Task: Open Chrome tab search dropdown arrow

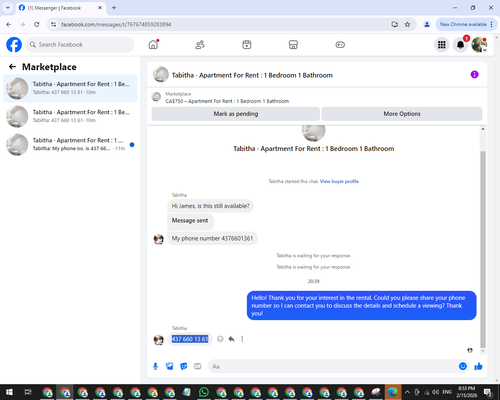Action: (8, 8)
